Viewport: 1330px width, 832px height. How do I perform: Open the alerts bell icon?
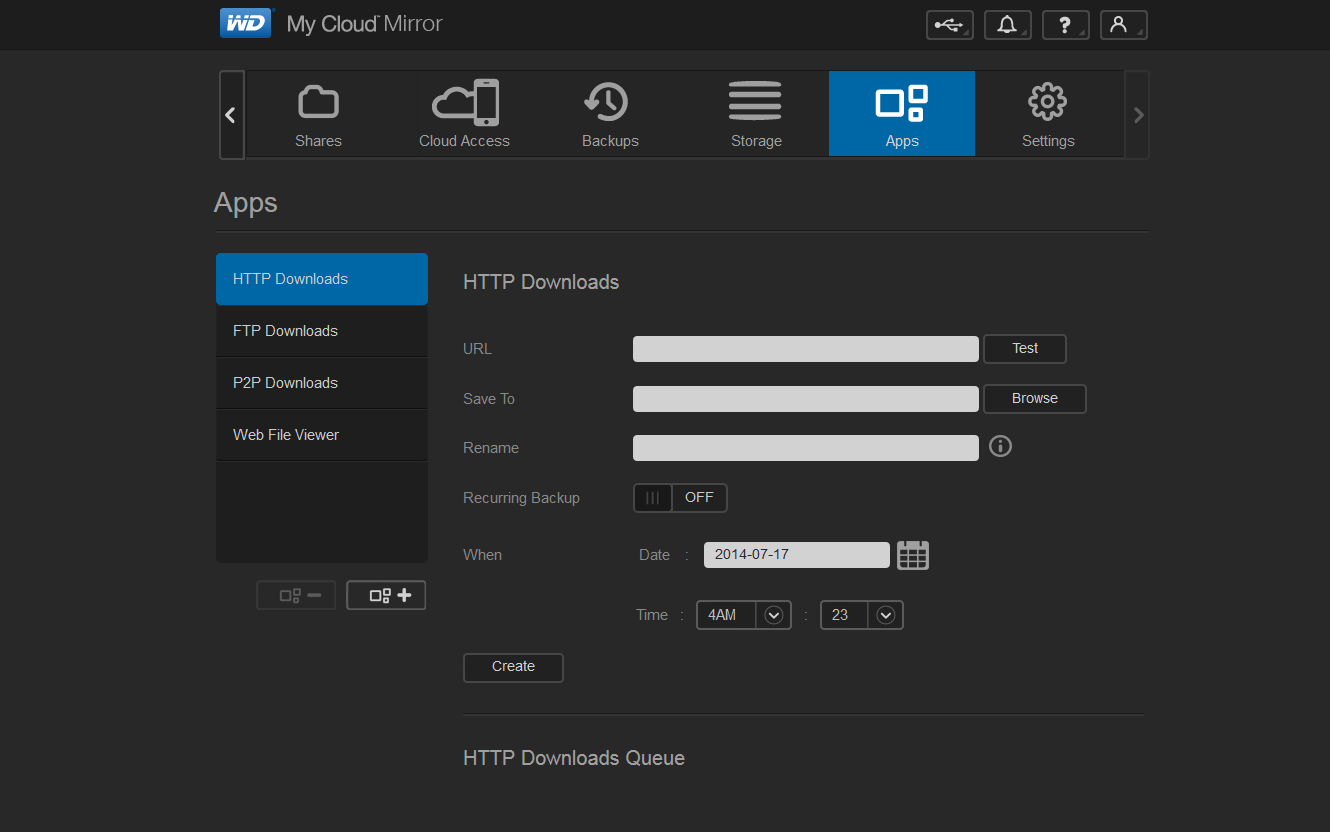coord(1008,25)
